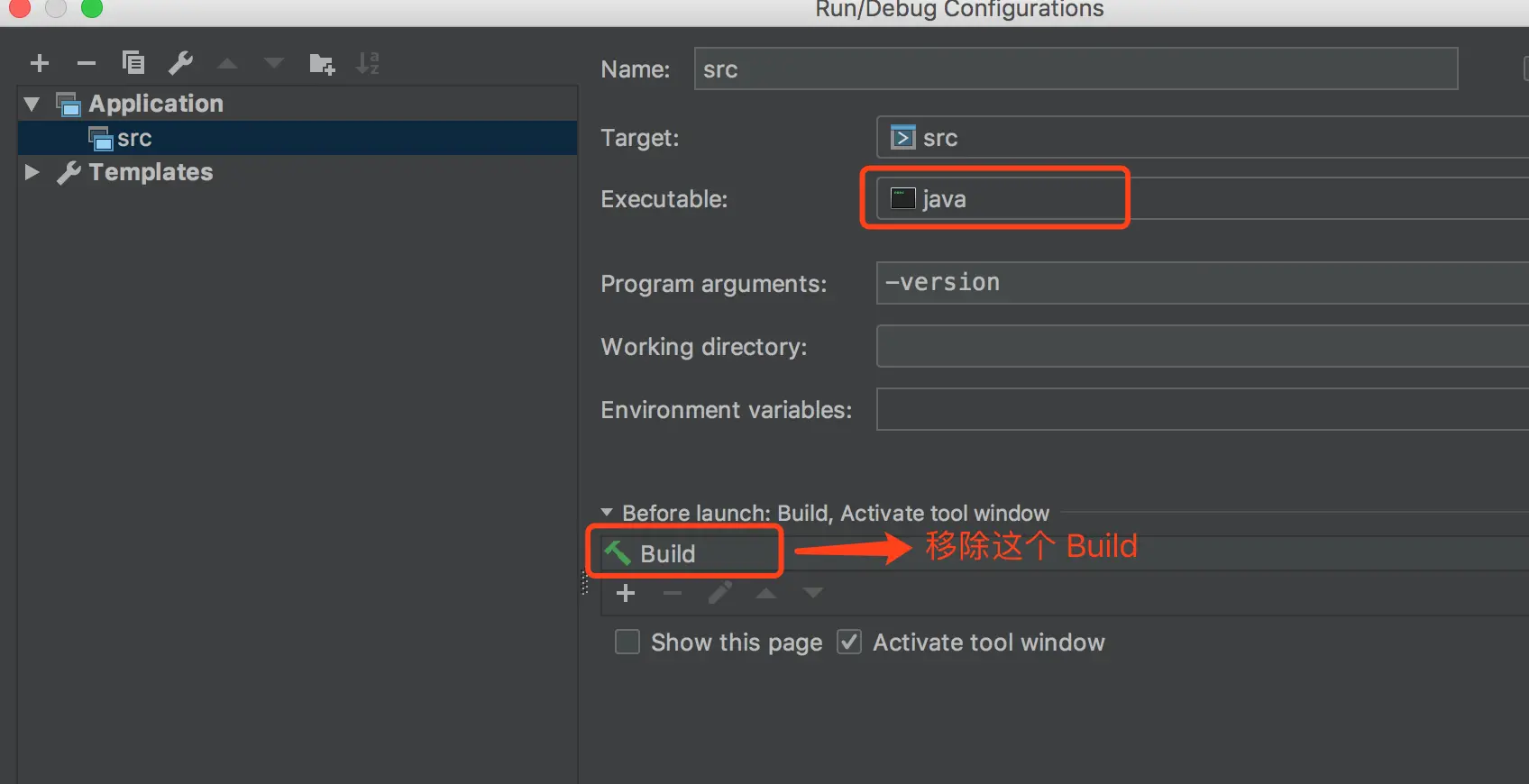Collapse the Application tree node

32,105
